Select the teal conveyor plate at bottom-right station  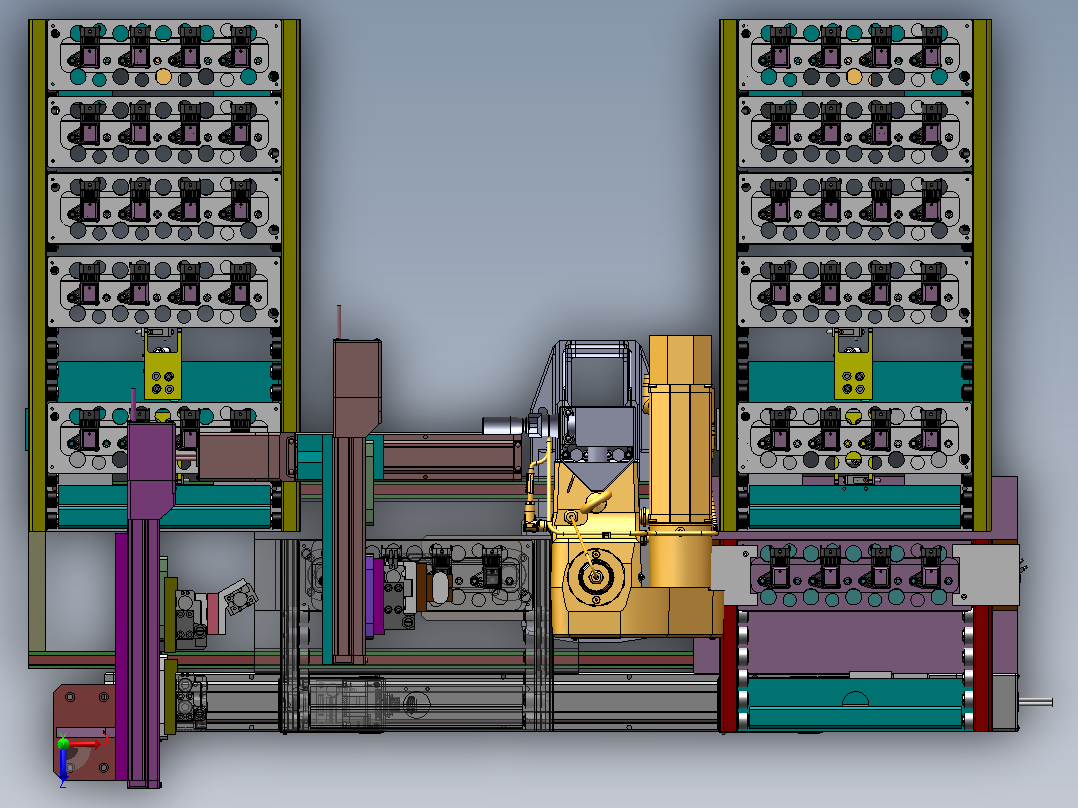(x=855, y=702)
